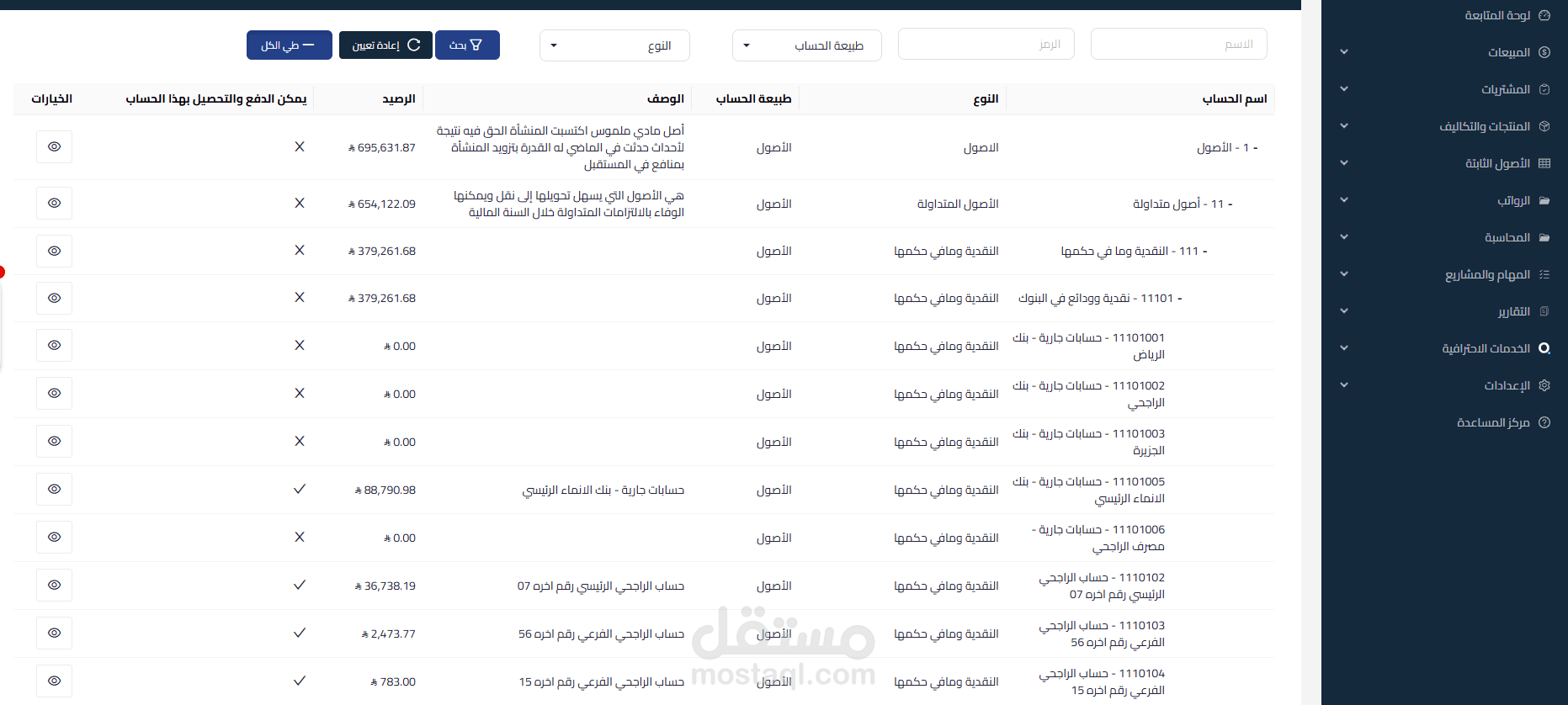
Task: Click the بحث search button
Action: 467,45
